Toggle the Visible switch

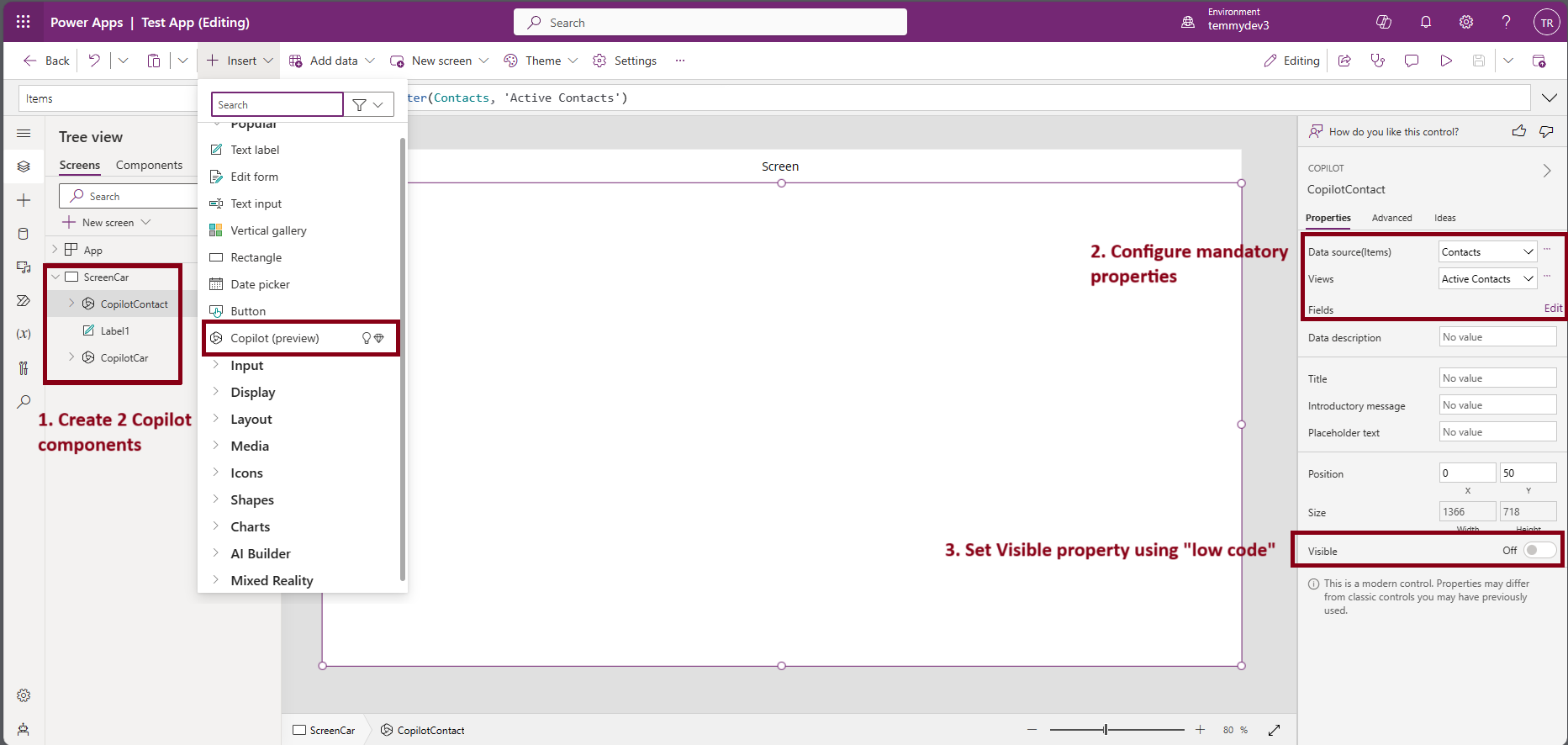click(1540, 550)
